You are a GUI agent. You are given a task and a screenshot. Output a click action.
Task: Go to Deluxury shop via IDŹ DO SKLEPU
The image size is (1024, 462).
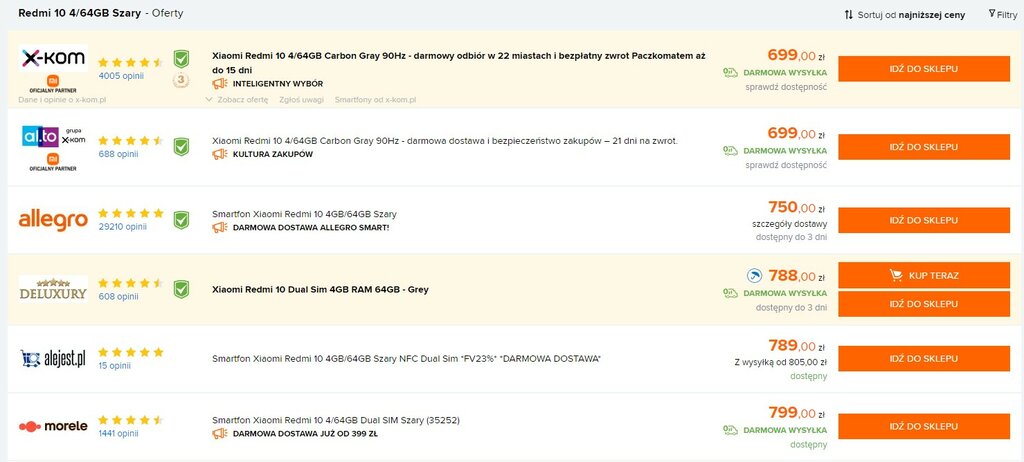point(923,304)
